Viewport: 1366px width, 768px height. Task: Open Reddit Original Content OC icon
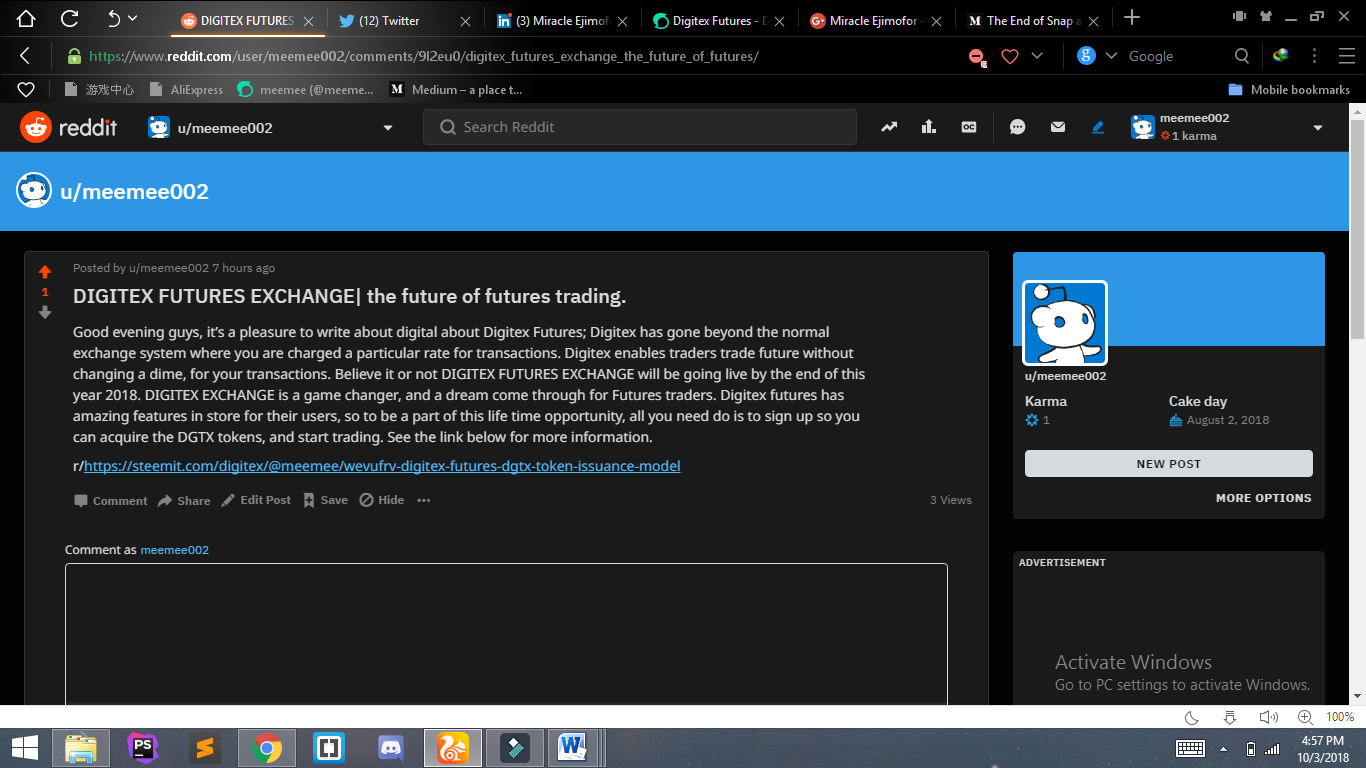[x=969, y=127]
